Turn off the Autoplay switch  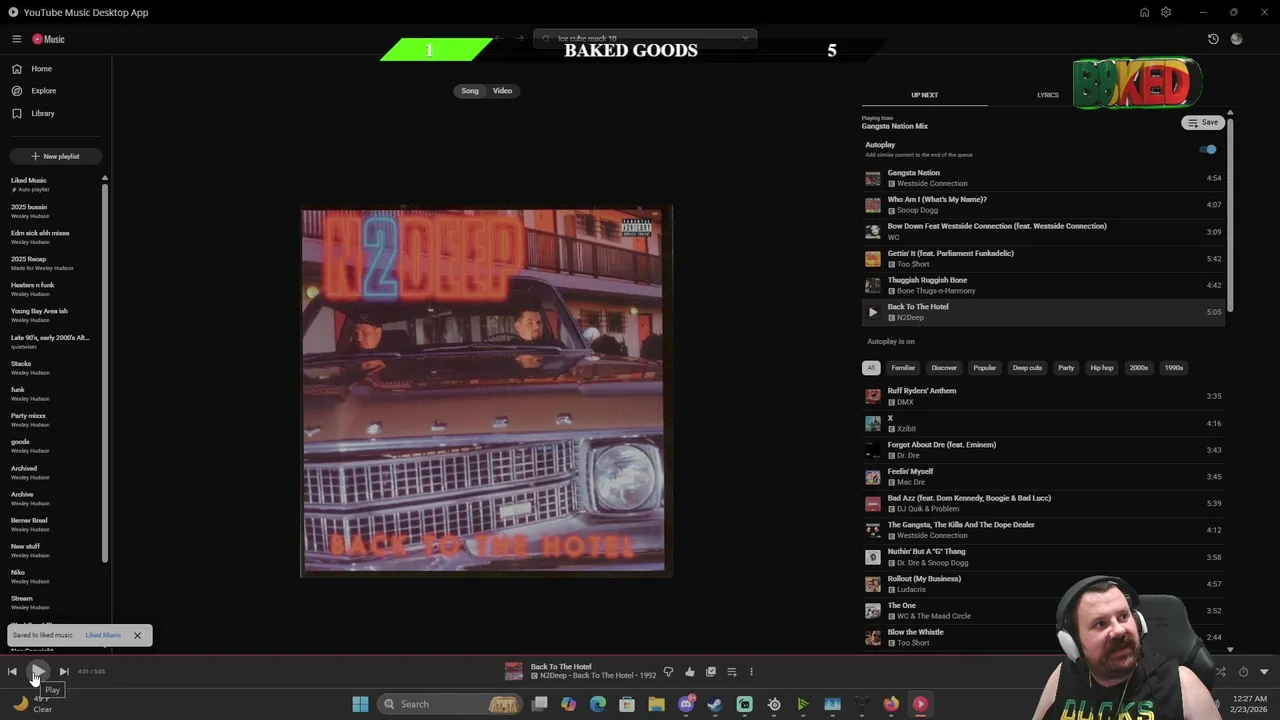pos(1208,149)
